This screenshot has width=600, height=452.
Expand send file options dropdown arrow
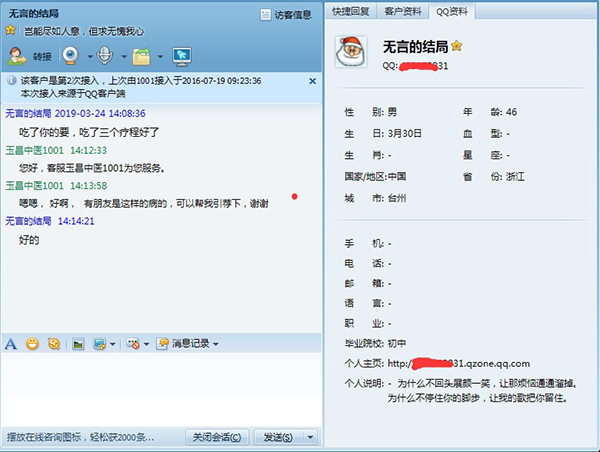(160, 57)
